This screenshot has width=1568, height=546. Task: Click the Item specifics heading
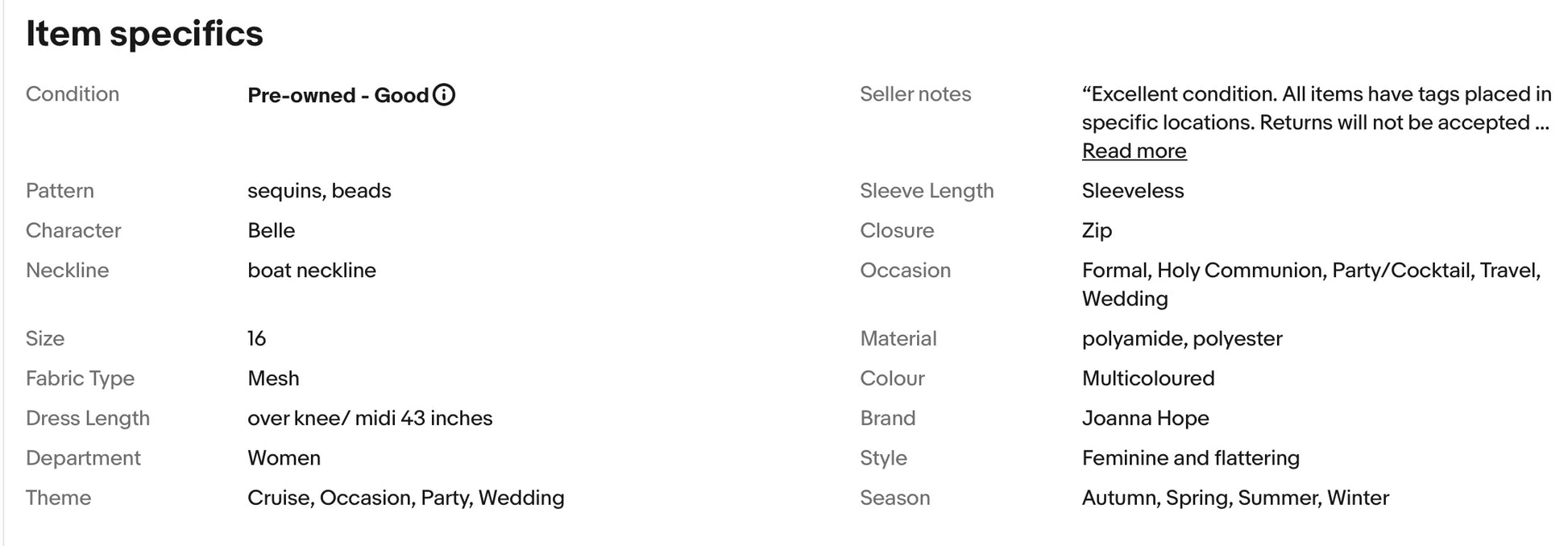145,34
